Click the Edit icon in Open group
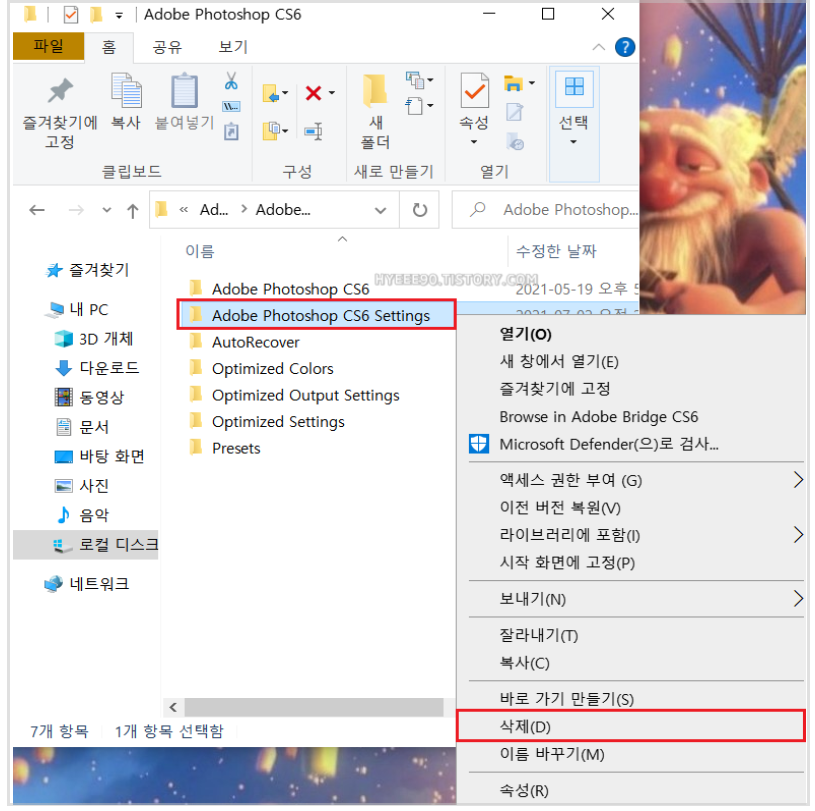This screenshot has height=811, width=815. 514,112
